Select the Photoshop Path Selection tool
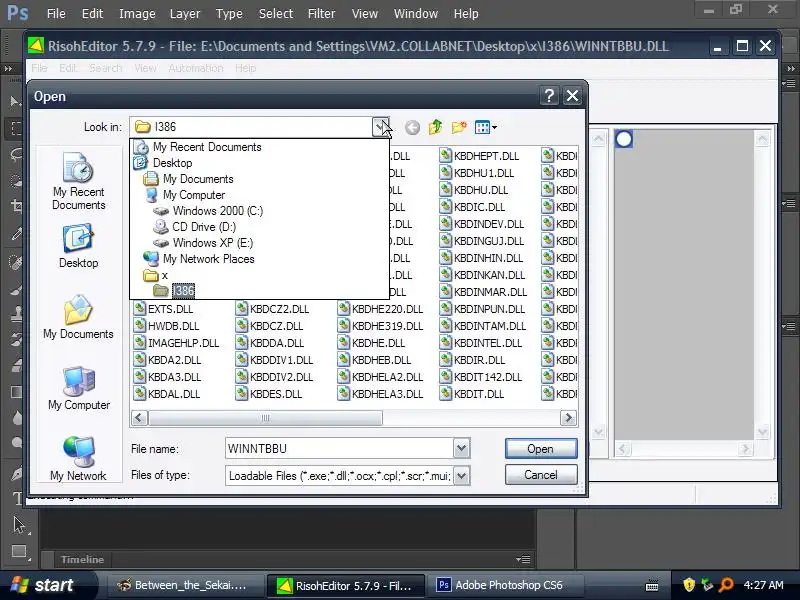Image resolution: width=800 pixels, height=600 pixels. tap(19, 525)
